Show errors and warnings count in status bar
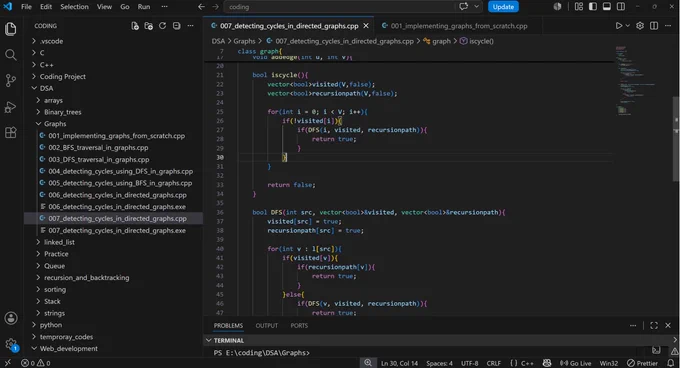Image resolution: width=680 pixels, height=368 pixels. pos(36,363)
